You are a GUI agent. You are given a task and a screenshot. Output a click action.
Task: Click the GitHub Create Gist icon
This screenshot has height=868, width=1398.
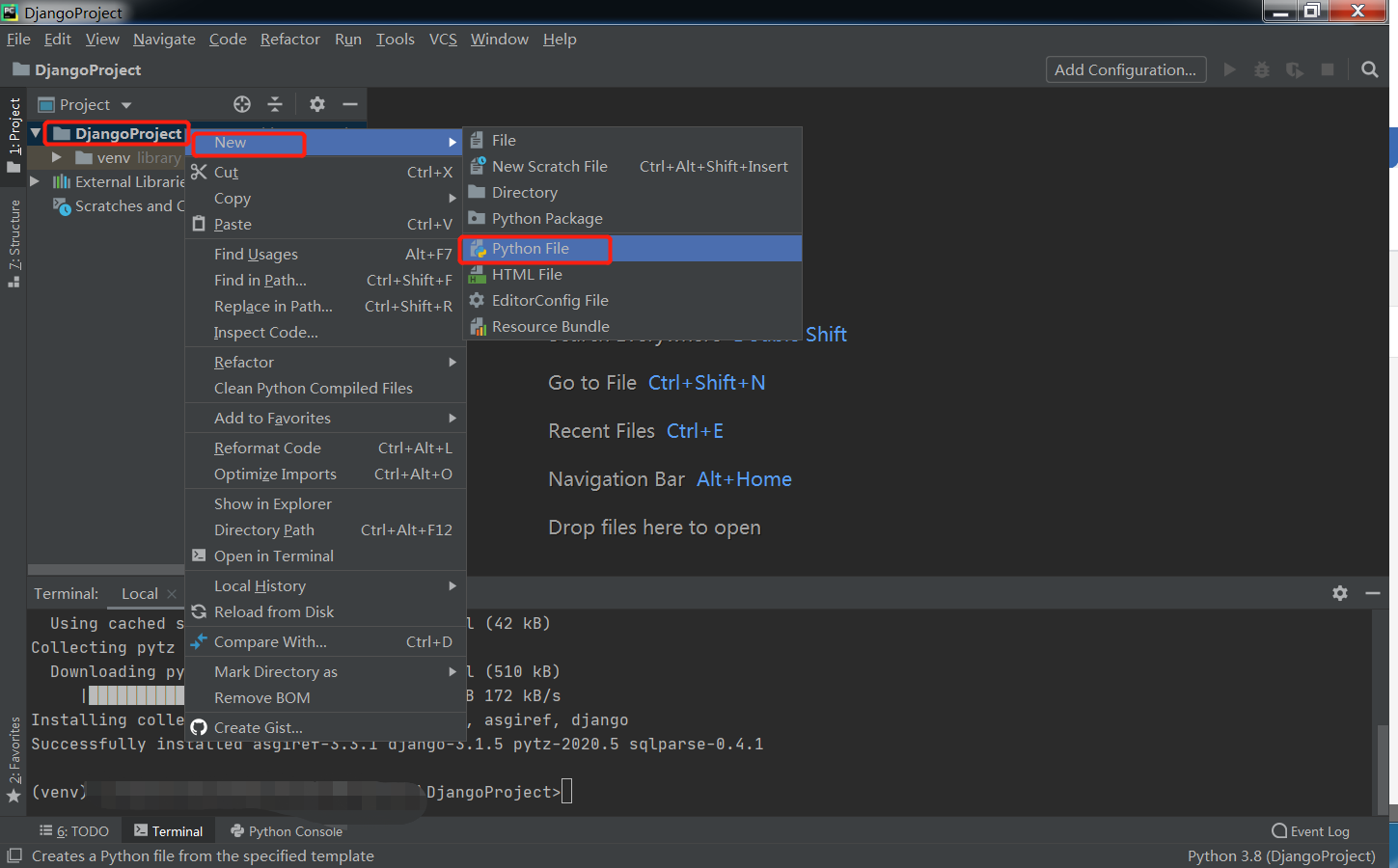pyautogui.click(x=199, y=727)
